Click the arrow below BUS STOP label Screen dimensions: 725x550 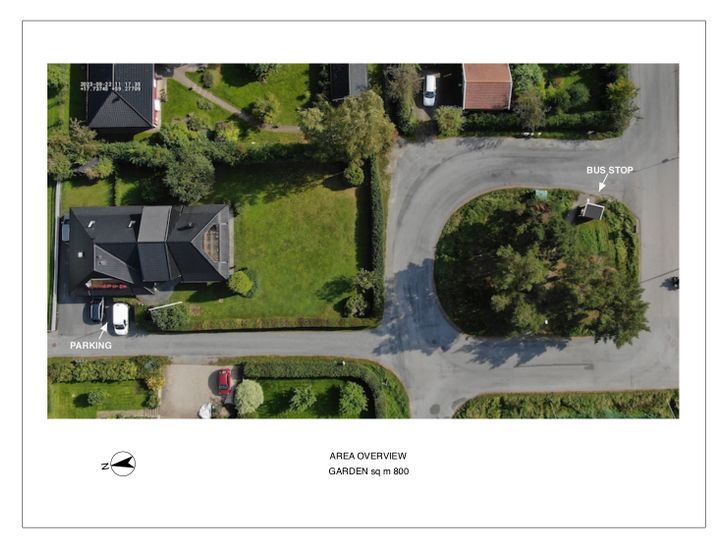[x=602, y=183]
